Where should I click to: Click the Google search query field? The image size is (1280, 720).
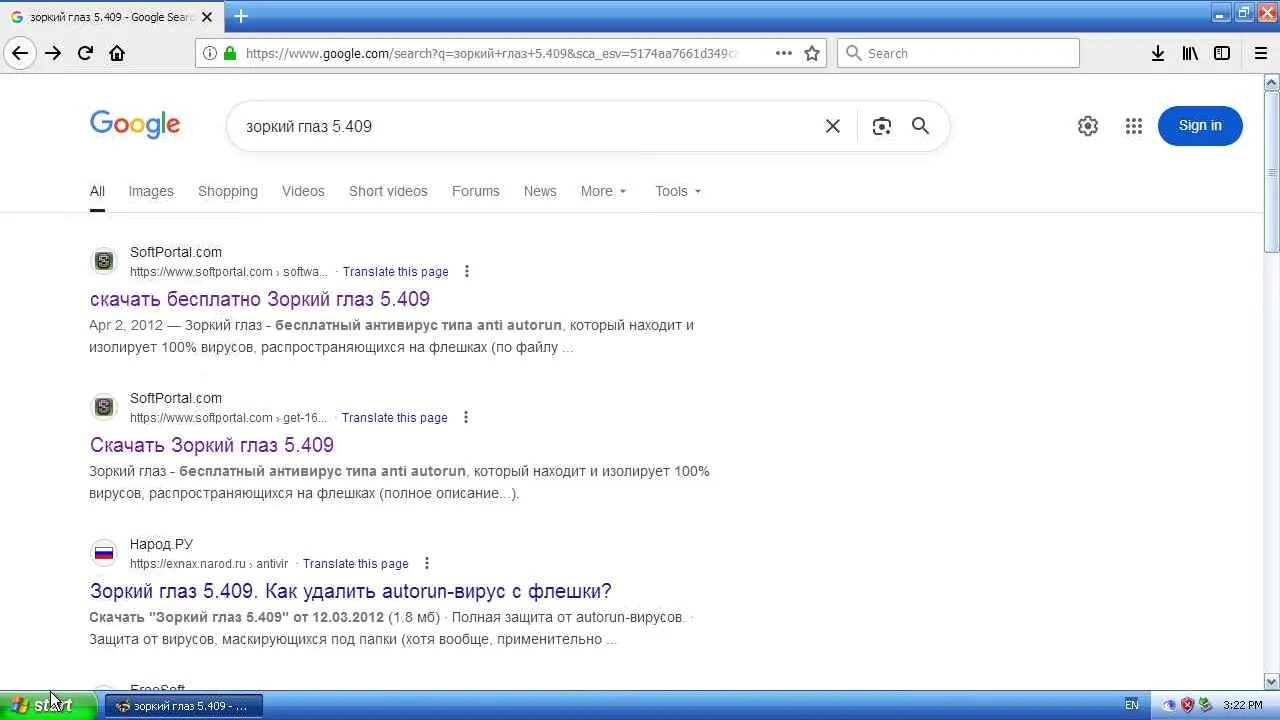point(525,126)
